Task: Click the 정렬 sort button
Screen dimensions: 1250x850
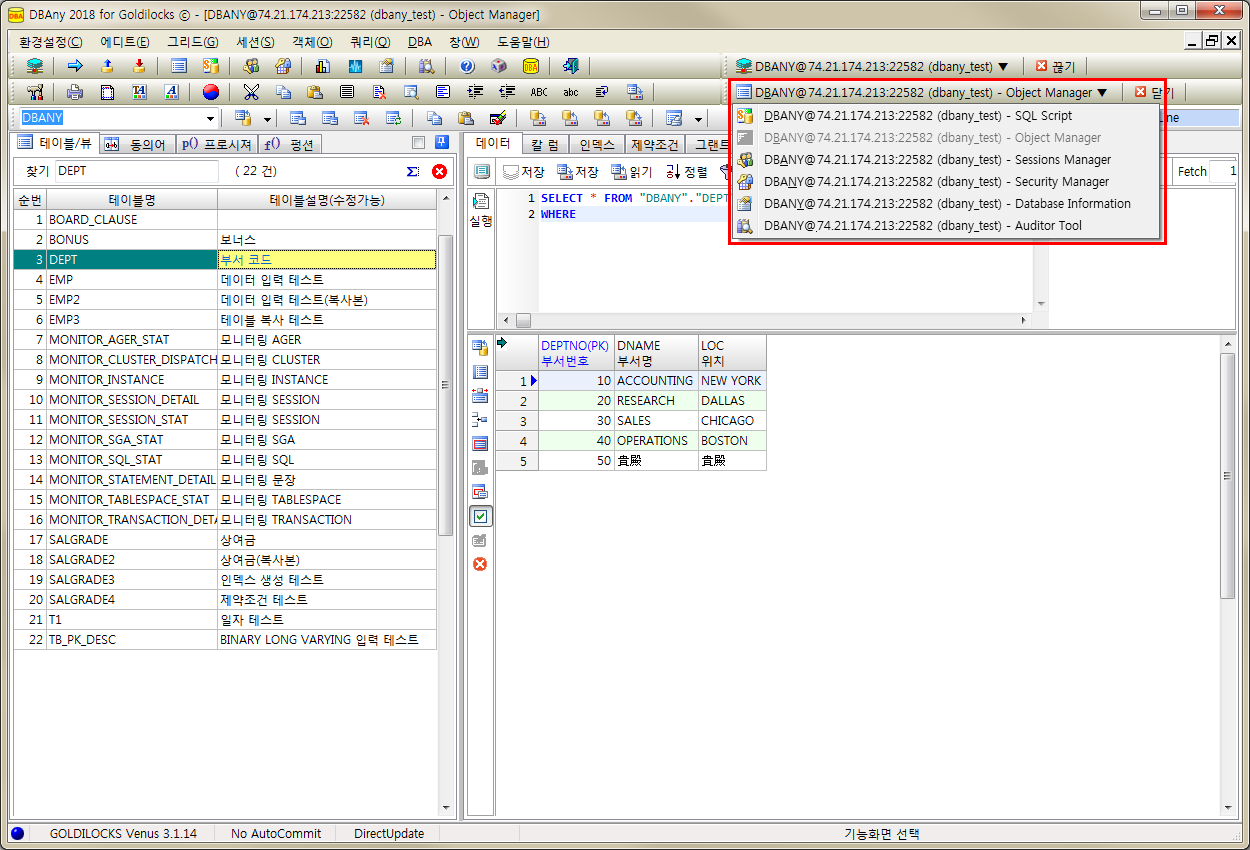Action: 686,172
